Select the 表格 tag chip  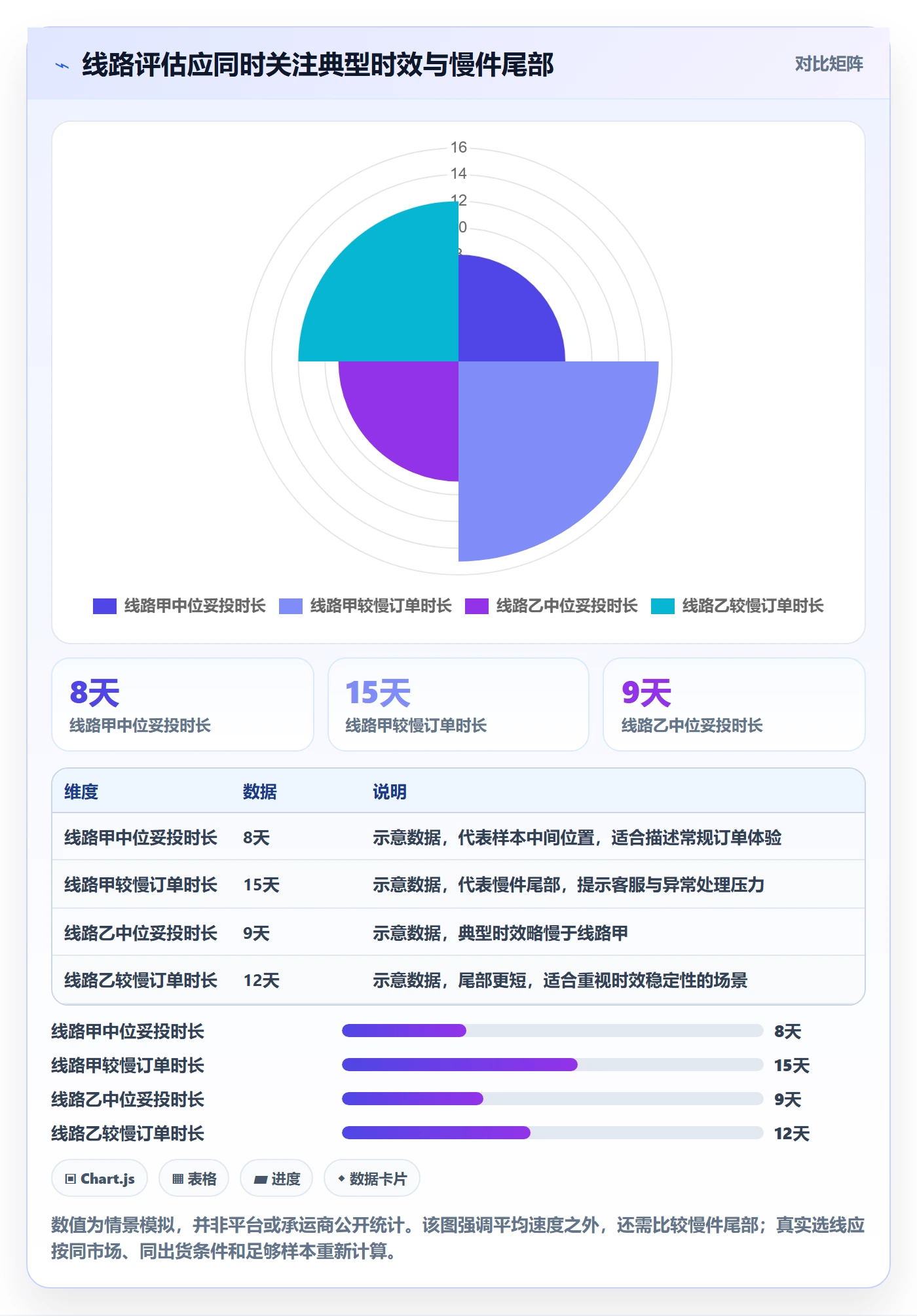click(194, 1179)
